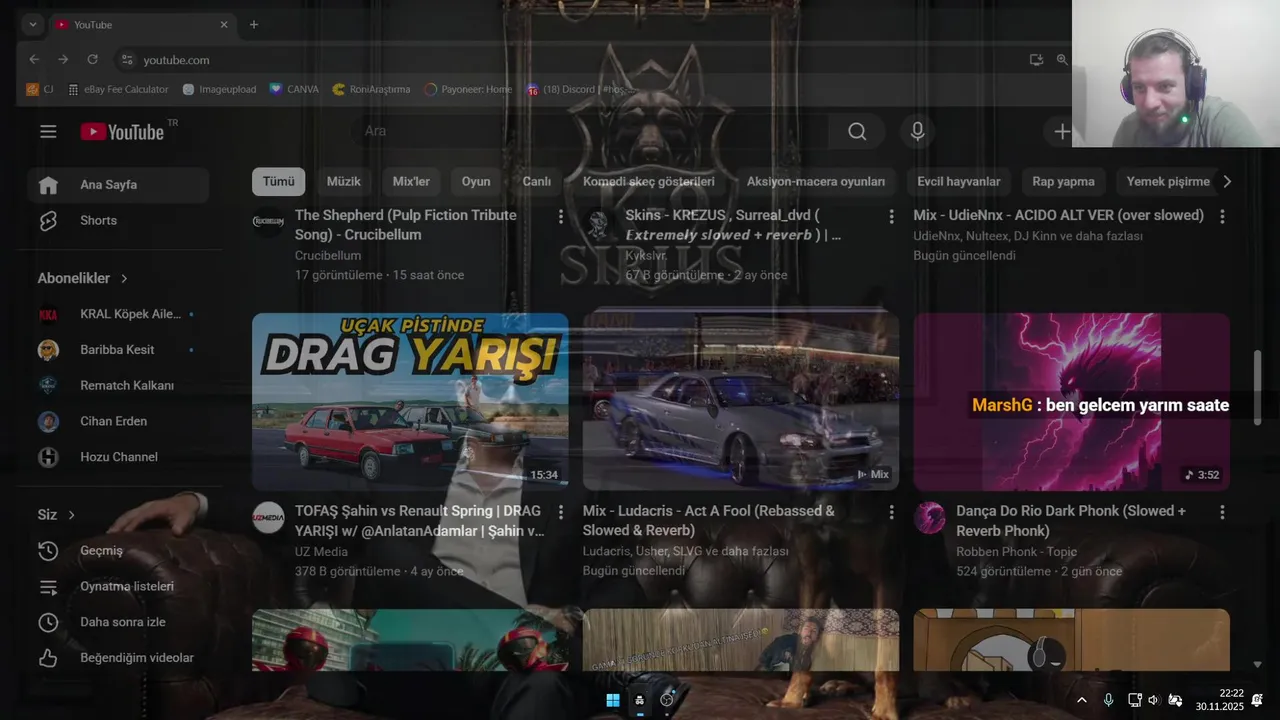
Task: Open options for The Shepherd video
Action: pyautogui.click(x=560, y=216)
